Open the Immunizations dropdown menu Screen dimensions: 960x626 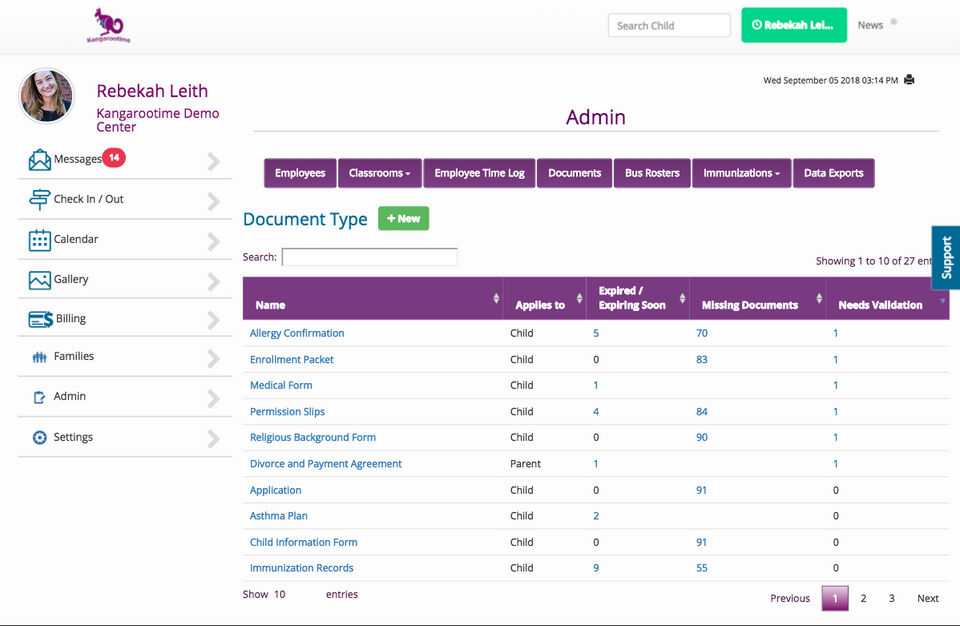pos(741,173)
